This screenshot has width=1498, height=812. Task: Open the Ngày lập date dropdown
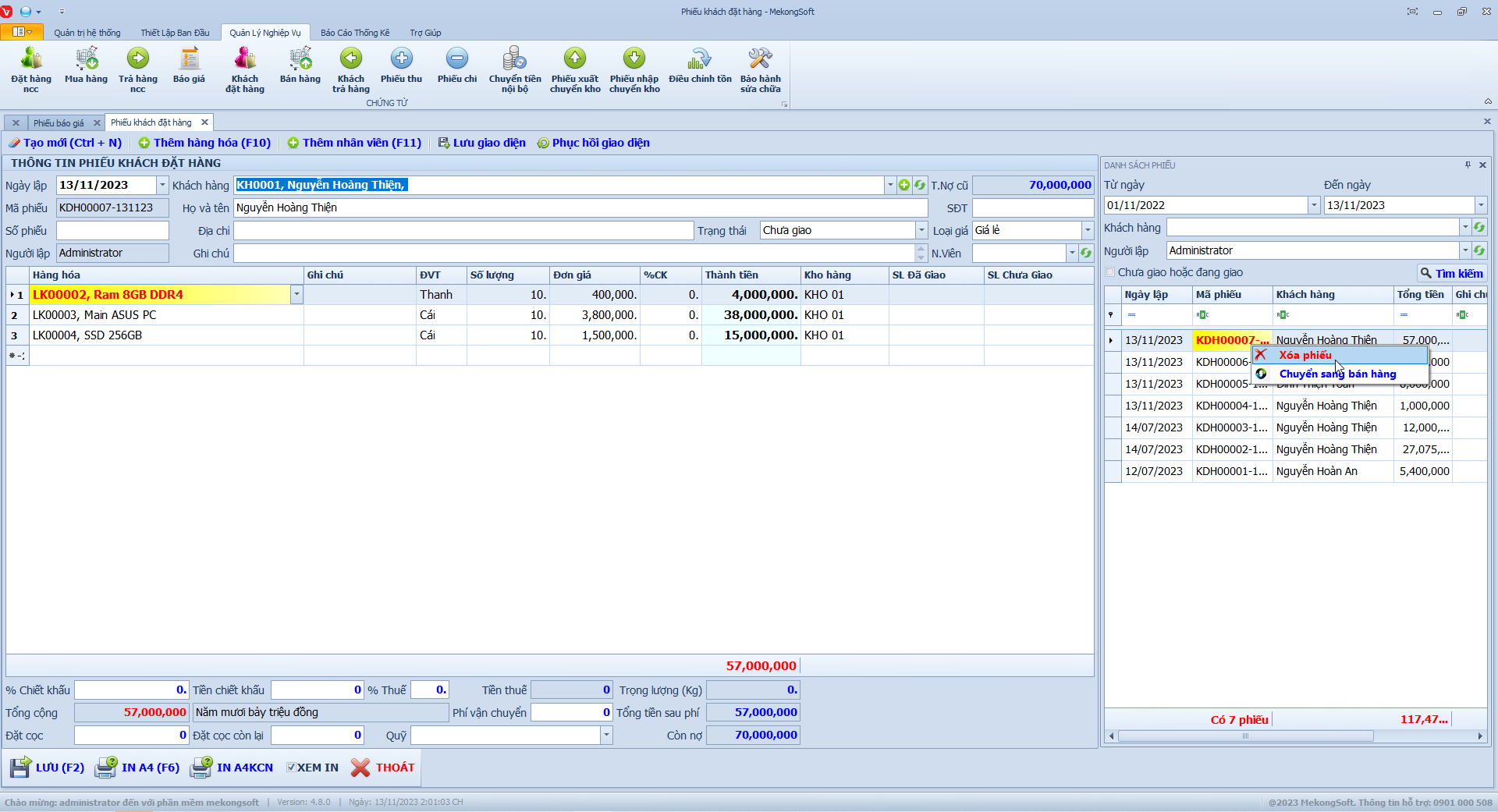[x=162, y=186]
